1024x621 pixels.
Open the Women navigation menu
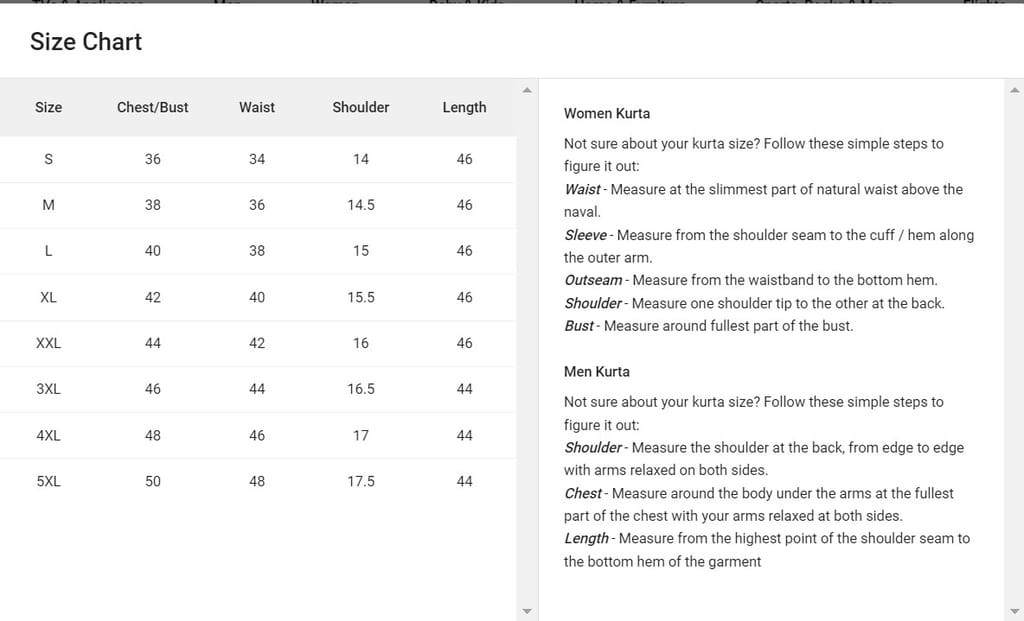[335, 4]
